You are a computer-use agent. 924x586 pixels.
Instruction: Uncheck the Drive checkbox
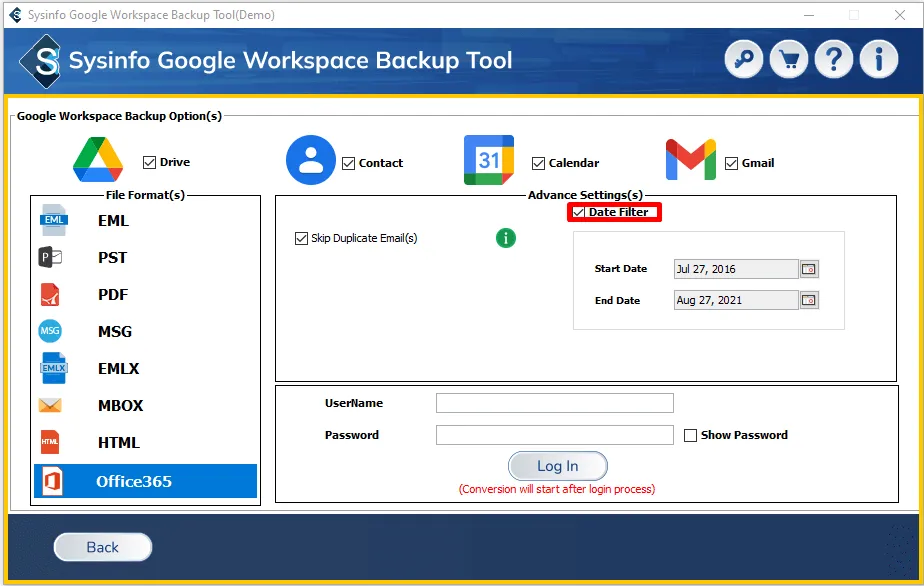pyautogui.click(x=150, y=162)
